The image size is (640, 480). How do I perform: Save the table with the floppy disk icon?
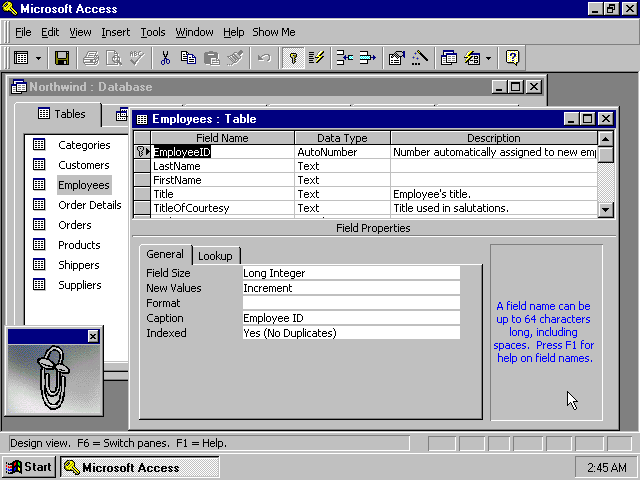coord(62,58)
